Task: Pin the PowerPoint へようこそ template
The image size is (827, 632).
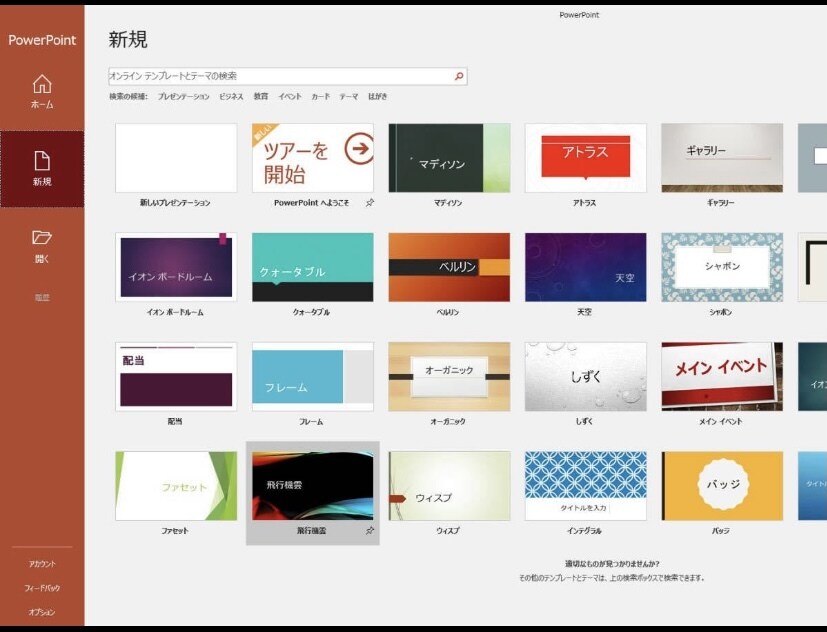Action: (x=370, y=203)
